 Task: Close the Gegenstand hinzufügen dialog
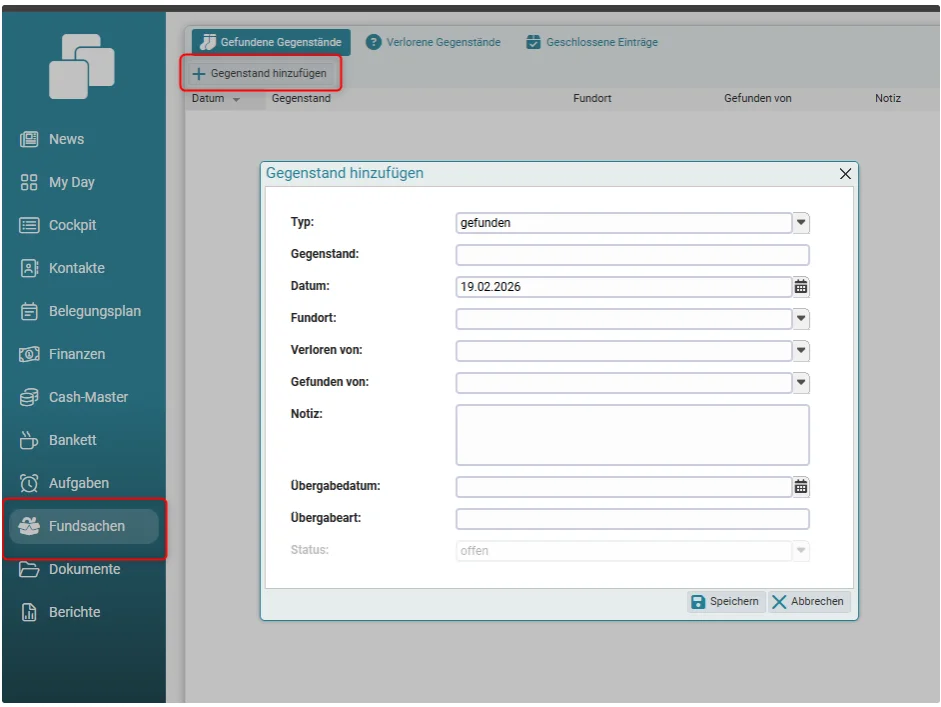point(845,174)
